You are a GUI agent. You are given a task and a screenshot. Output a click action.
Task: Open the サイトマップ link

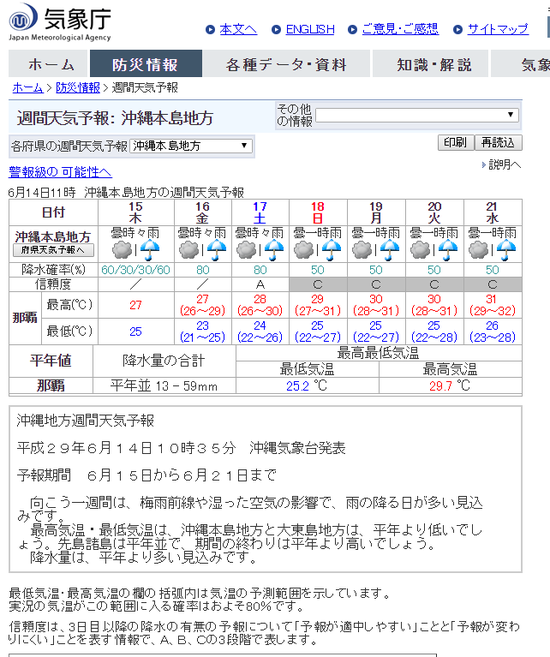point(498,29)
